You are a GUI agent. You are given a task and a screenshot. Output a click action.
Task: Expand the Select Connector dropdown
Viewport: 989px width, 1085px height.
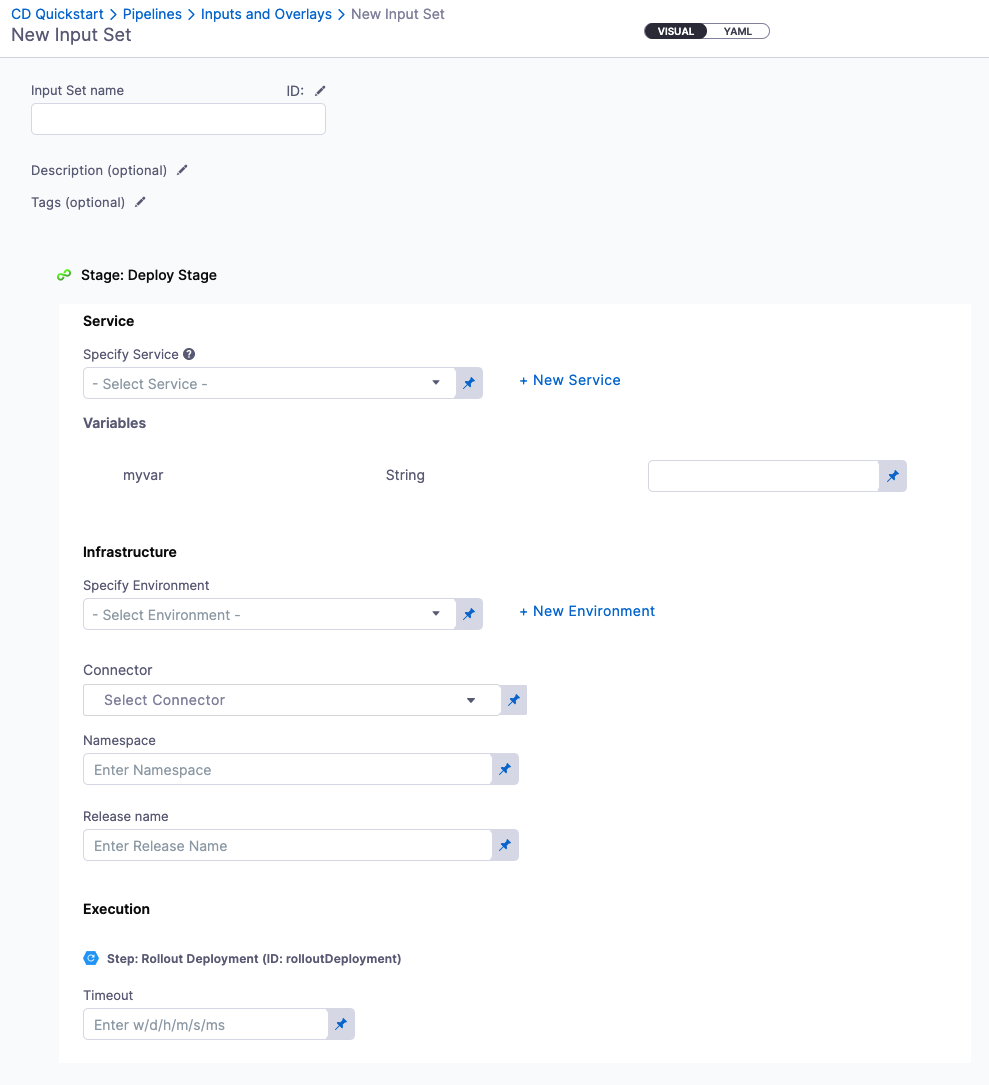pyautogui.click(x=291, y=700)
